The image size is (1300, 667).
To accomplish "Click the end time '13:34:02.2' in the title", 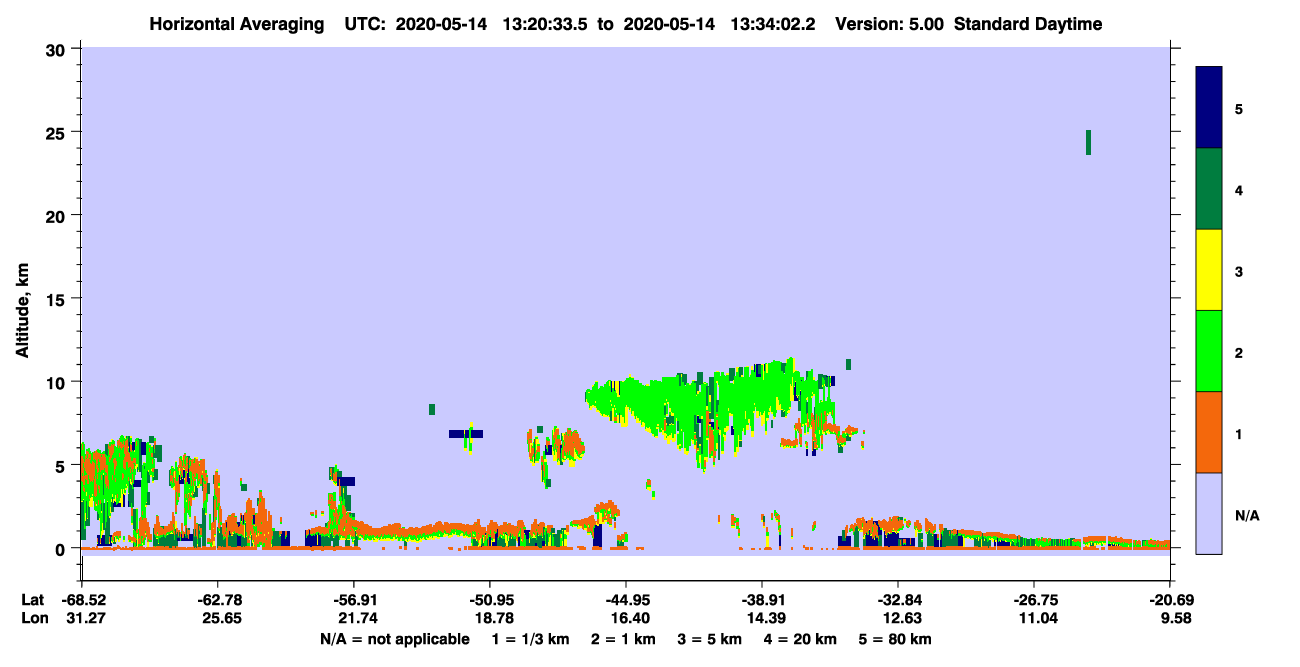I will pyautogui.click(x=773, y=24).
